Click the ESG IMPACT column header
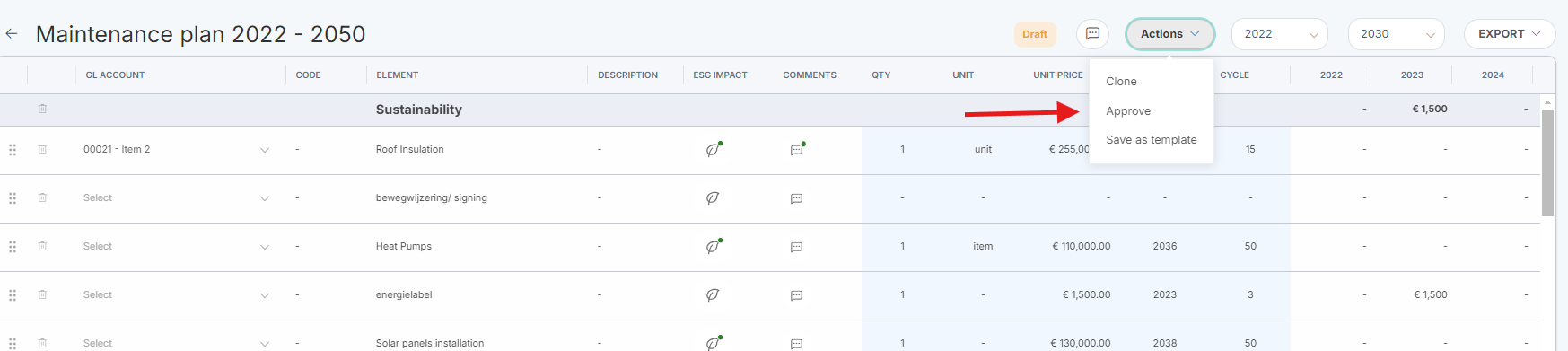This screenshot has width=1568, height=351. (x=720, y=75)
